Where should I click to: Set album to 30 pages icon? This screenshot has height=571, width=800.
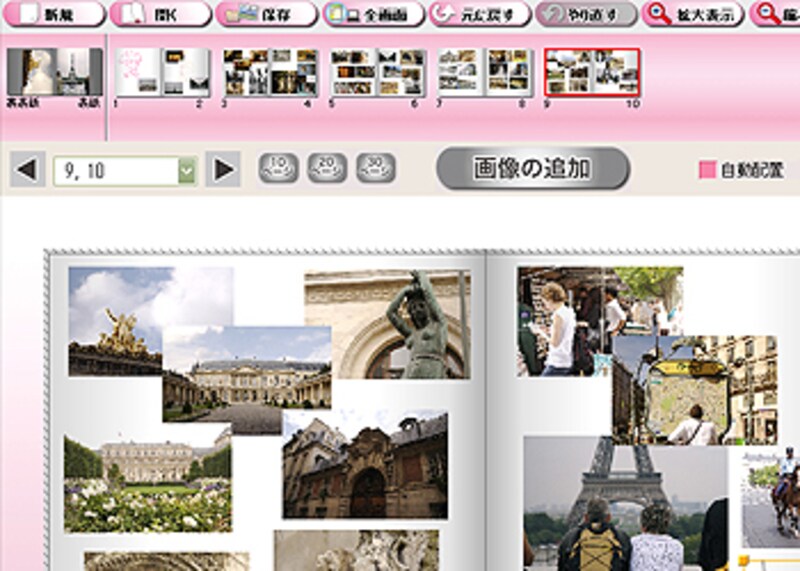(x=375, y=168)
